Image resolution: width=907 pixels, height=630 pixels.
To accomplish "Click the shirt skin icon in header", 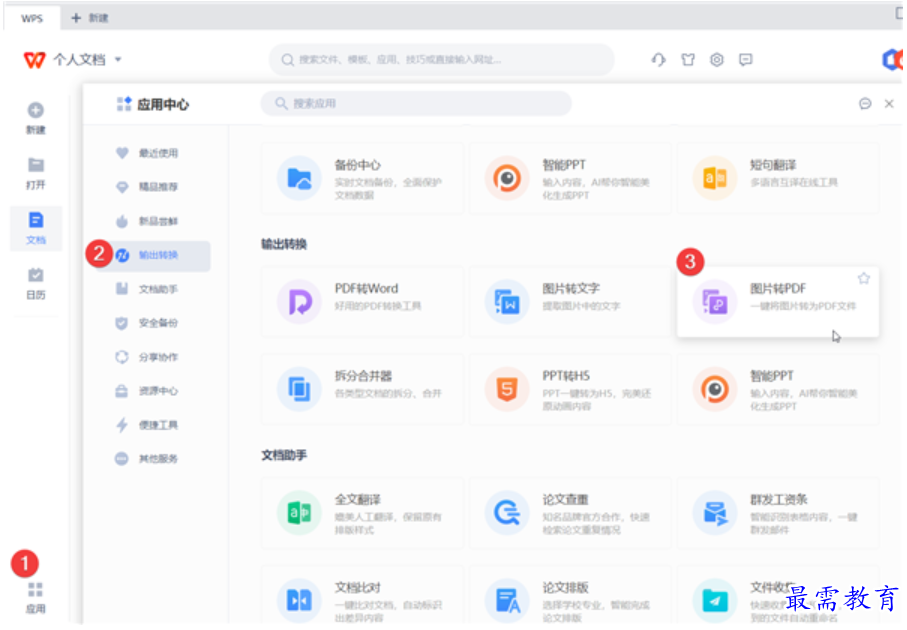I will tap(688, 60).
